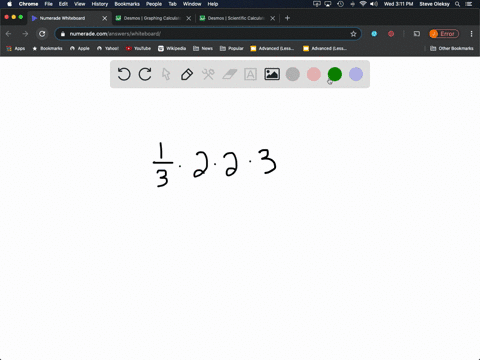Open the Apple system menu
The width and height of the screenshot is (480, 360).
click(x=9, y=4)
